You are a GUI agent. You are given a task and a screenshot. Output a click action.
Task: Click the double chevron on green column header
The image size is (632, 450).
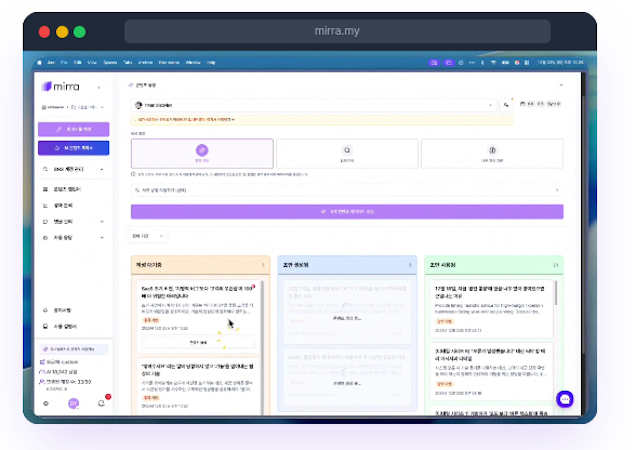coord(555,265)
